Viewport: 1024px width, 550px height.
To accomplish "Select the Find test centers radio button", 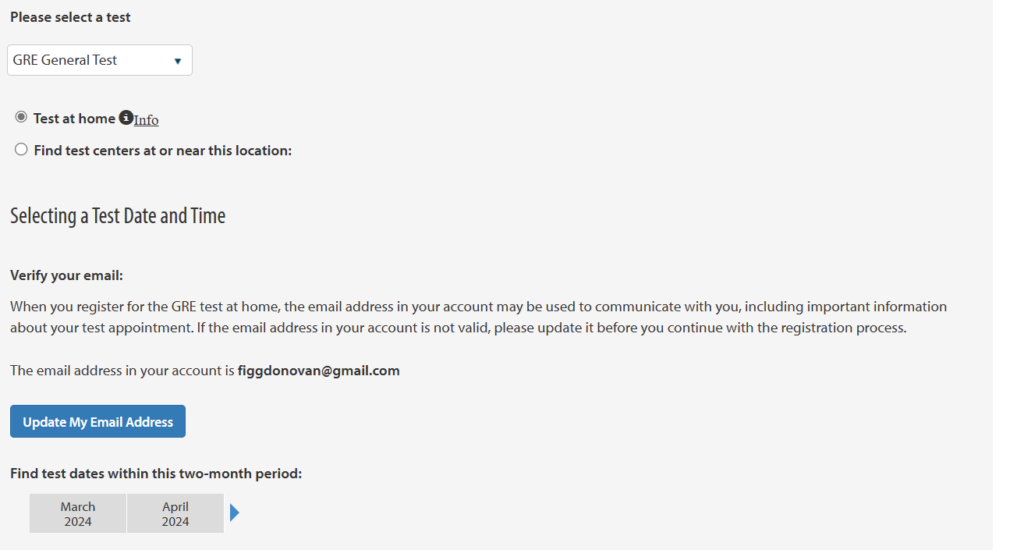I will pos(21,150).
